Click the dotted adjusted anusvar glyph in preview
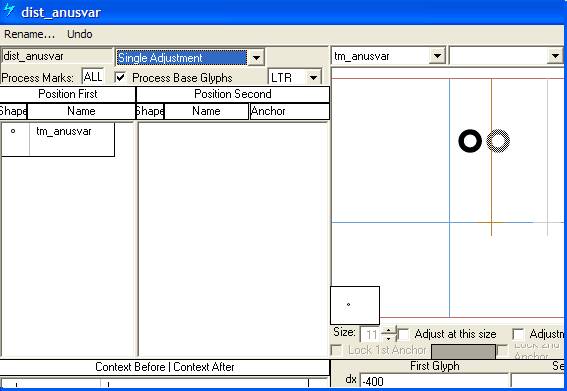 click(x=498, y=141)
